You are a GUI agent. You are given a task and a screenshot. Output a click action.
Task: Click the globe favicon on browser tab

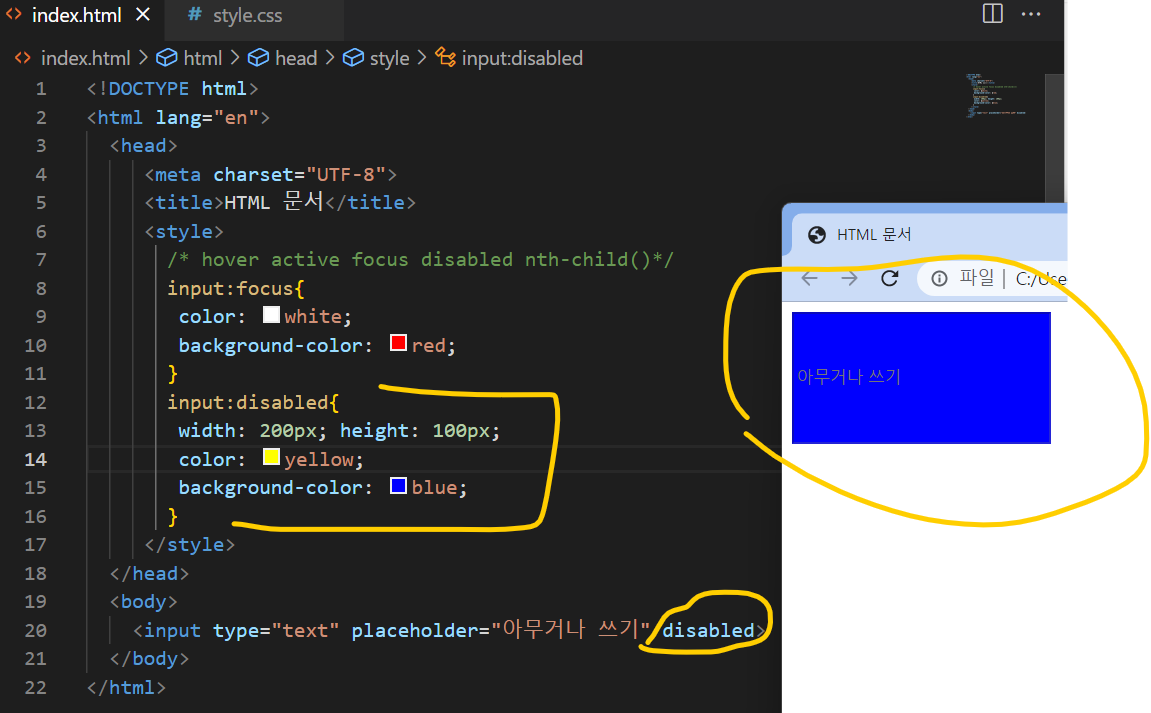coord(816,235)
